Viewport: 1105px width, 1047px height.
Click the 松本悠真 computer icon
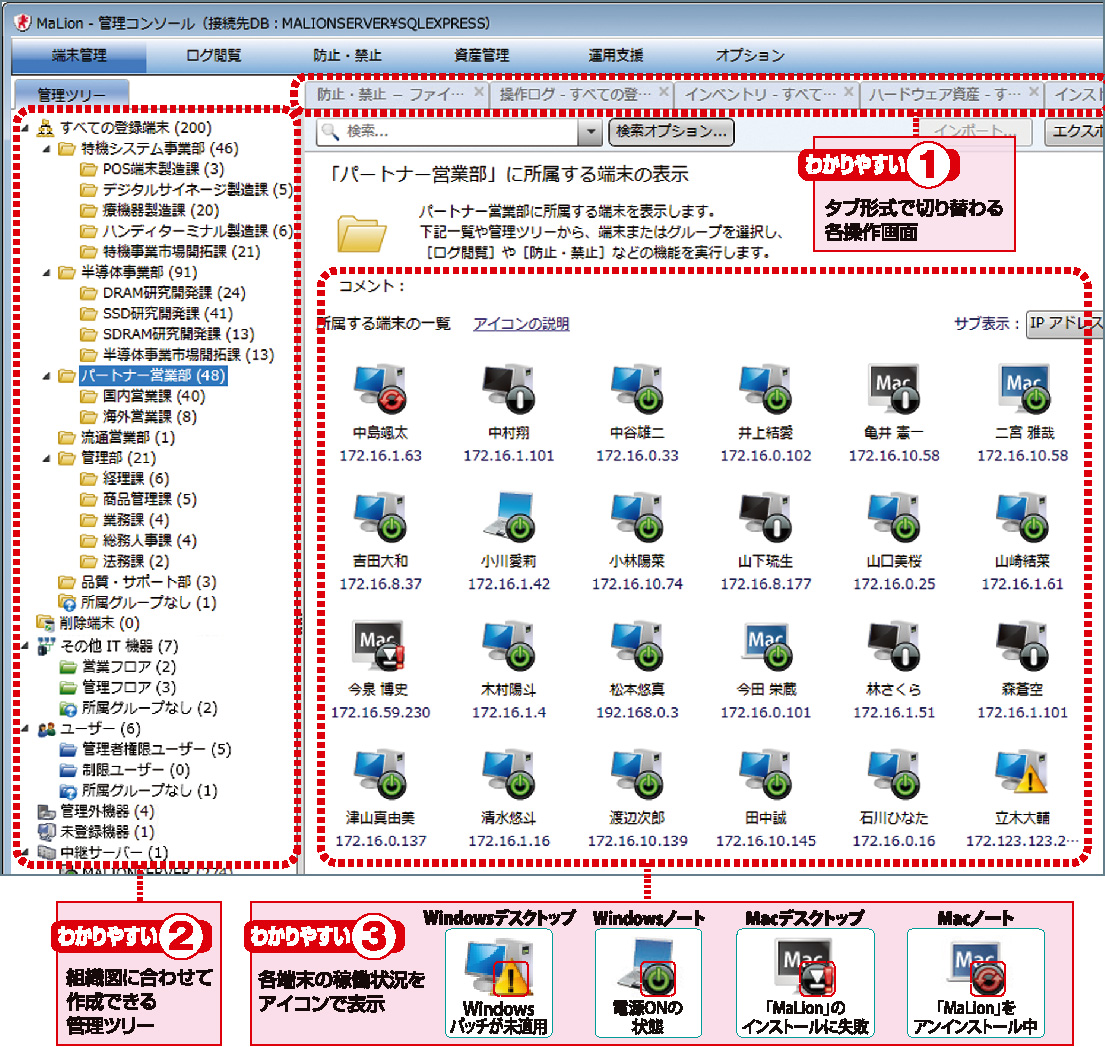point(637,645)
